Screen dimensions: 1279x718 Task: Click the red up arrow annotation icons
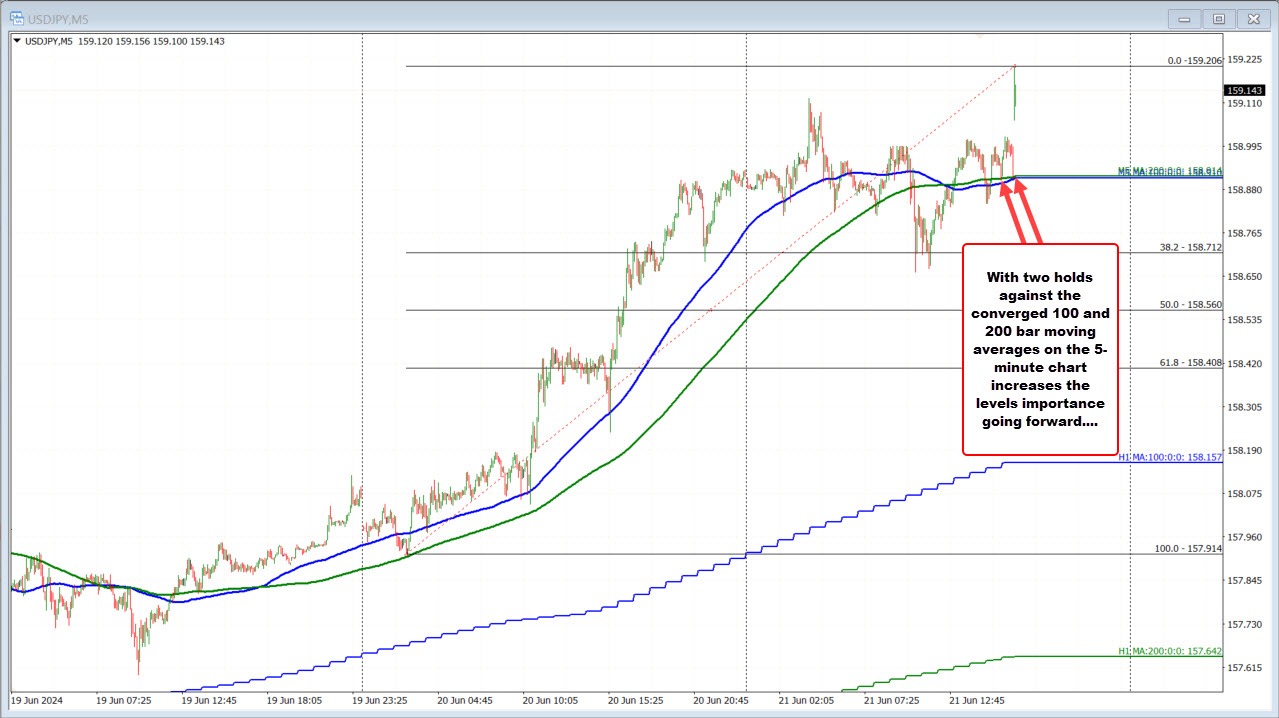[x=1015, y=210]
